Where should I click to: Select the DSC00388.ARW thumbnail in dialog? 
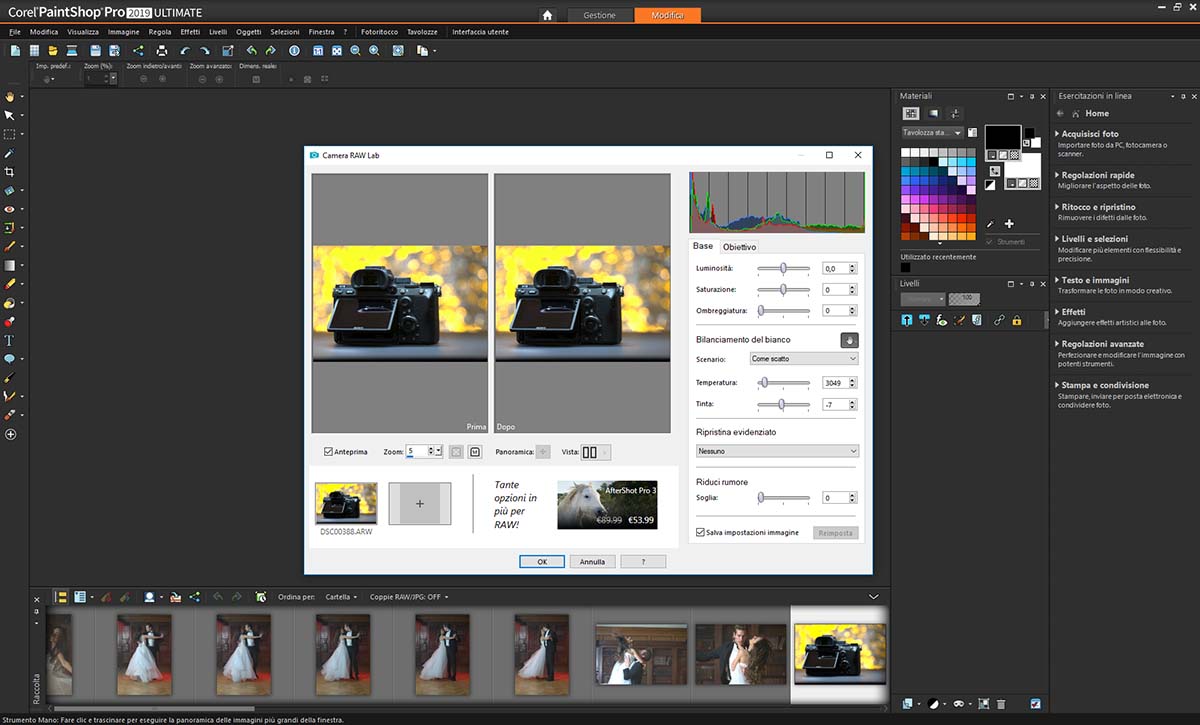click(346, 503)
